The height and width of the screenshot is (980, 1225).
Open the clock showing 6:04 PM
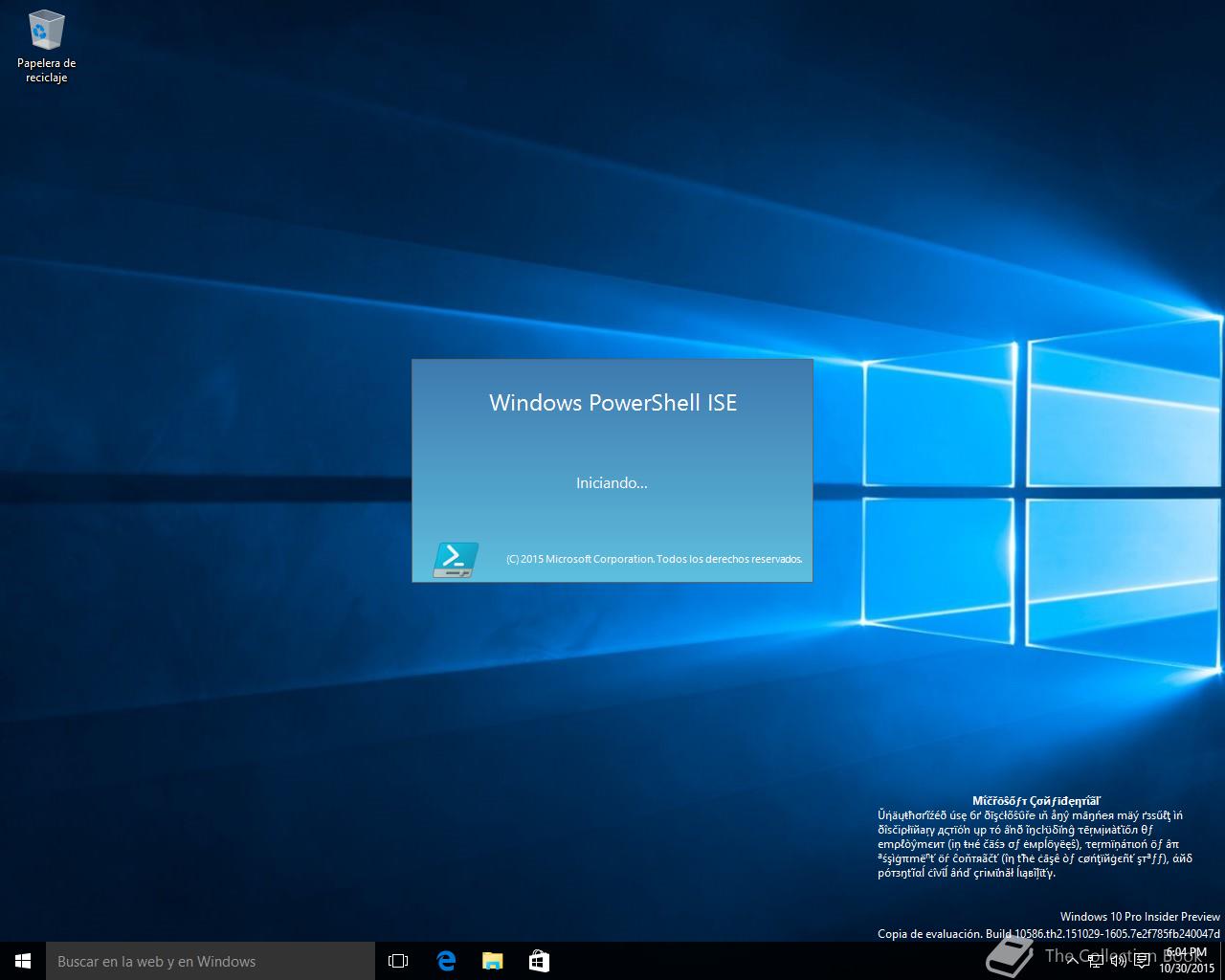(x=1186, y=961)
